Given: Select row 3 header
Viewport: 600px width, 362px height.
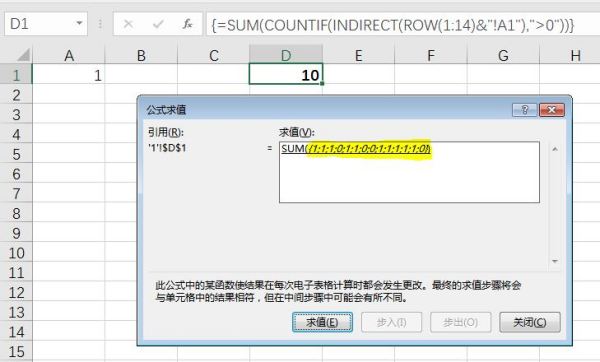Looking at the screenshot, I should coord(16,114).
